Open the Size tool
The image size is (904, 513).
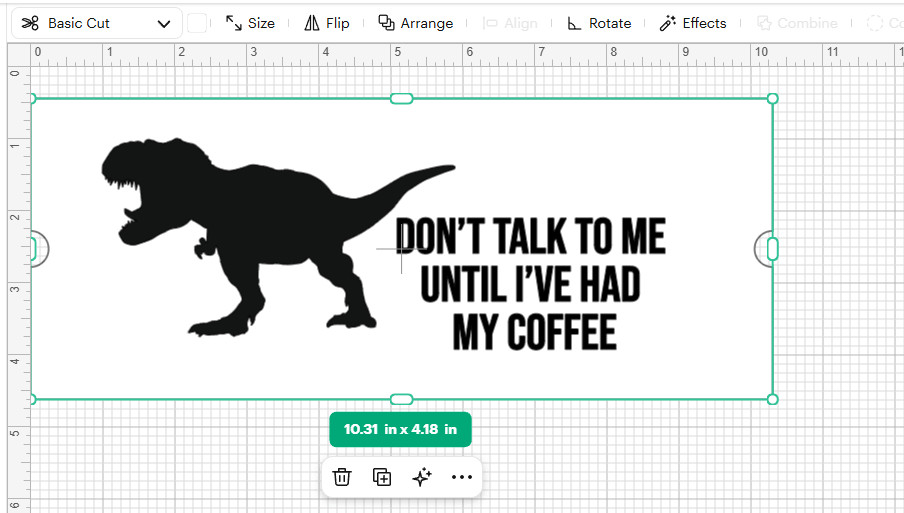250,23
